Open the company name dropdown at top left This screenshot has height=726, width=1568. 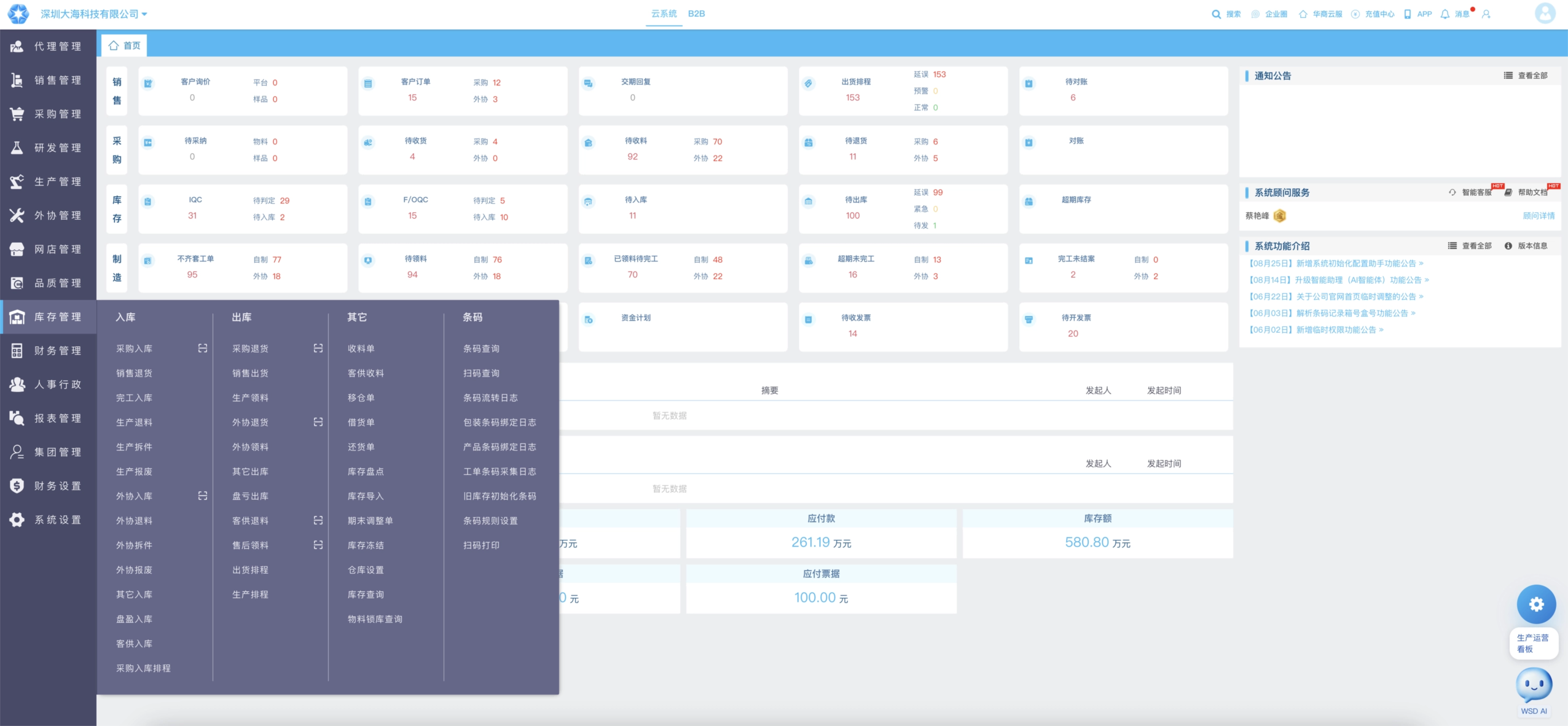pyautogui.click(x=94, y=14)
